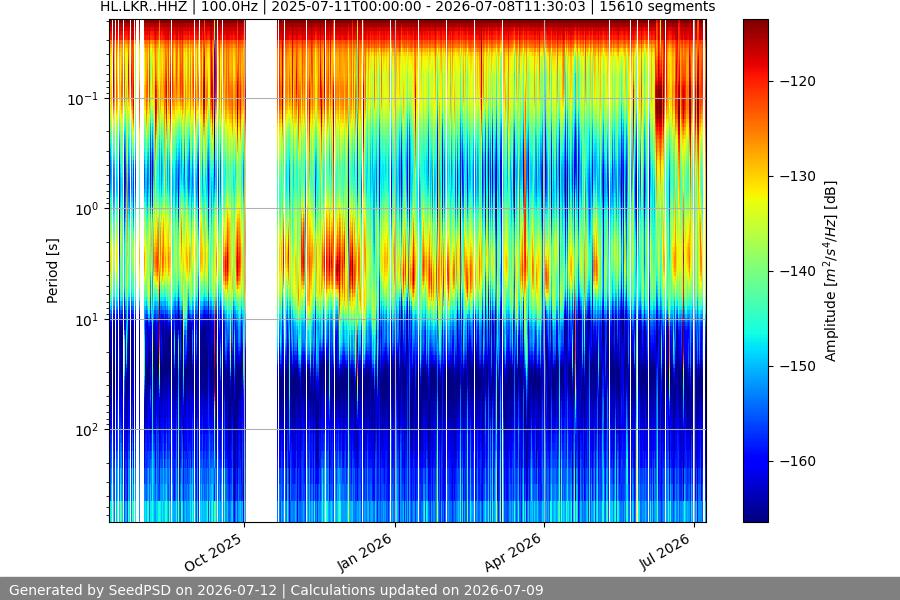Click the Amplitude [dB] colorbar label
This screenshot has height=600, width=900.
[x=831, y=271]
